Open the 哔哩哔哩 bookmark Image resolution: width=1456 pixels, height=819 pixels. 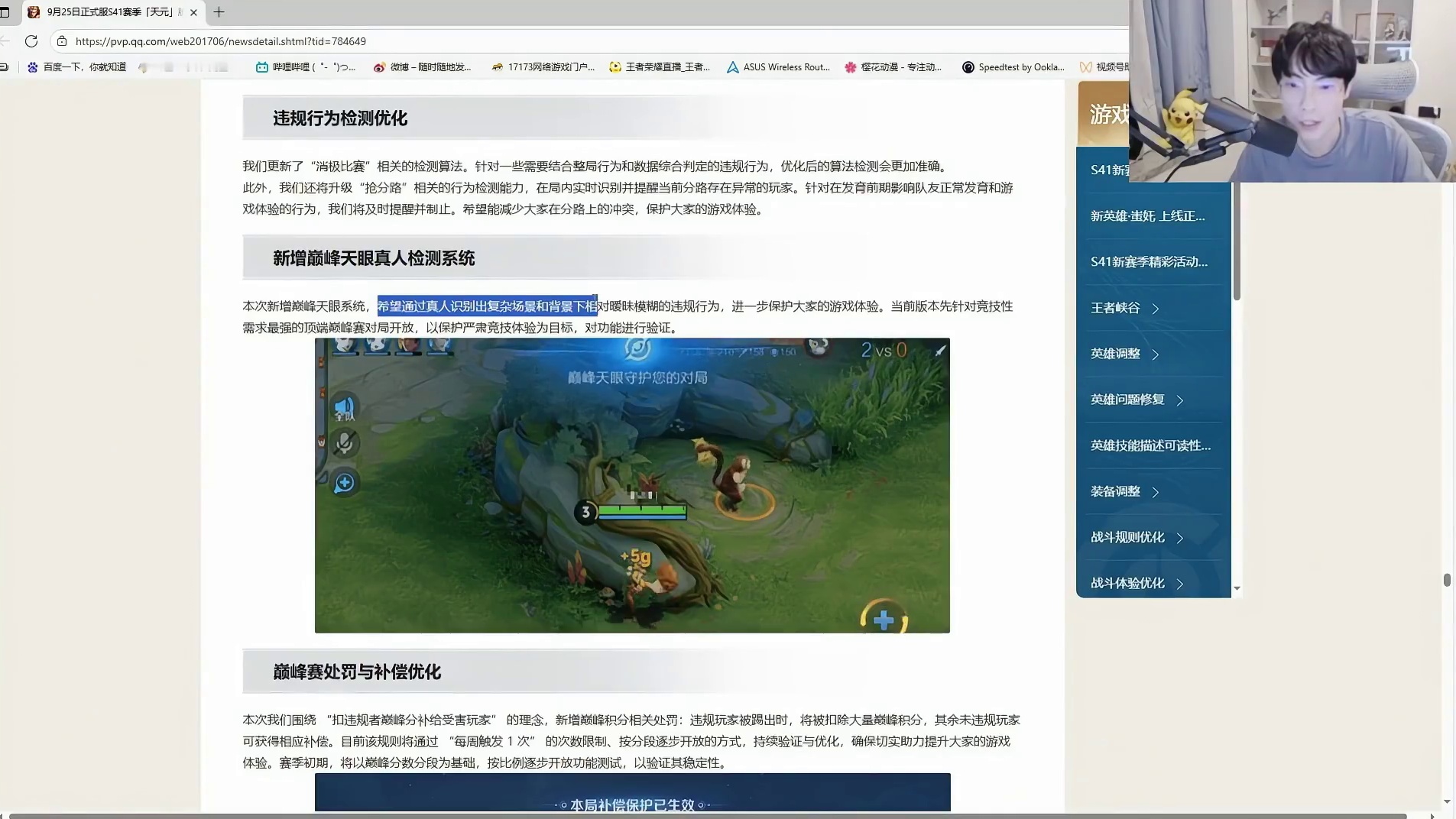coord(306,67)
